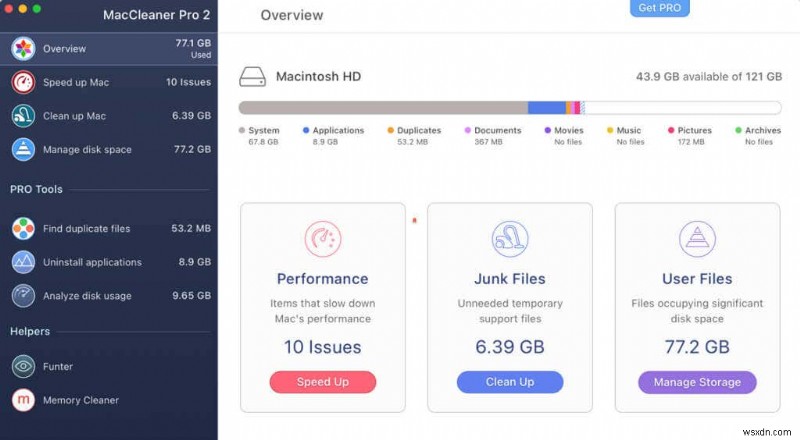Click the Manage disk space pyramid icon
Image resolution: width=800 pixels, height=440 pixels.
point(23,150)
